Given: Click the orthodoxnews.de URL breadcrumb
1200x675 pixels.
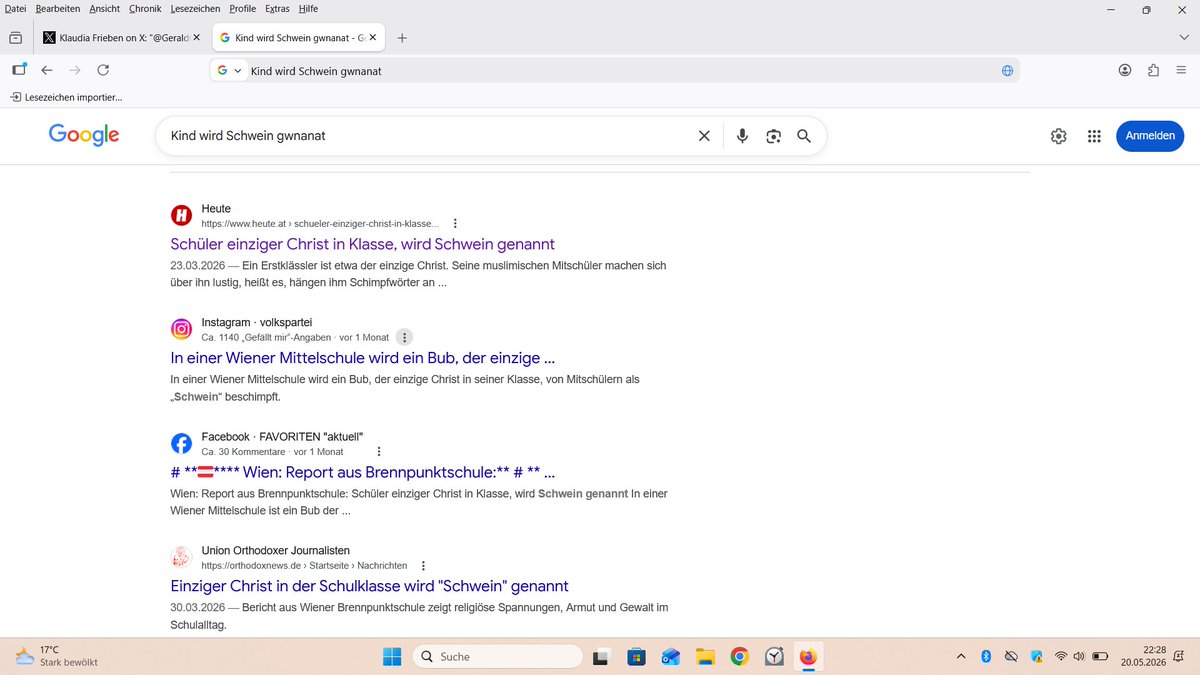Looking at the screenshot, I should click(x=304, y=565).
